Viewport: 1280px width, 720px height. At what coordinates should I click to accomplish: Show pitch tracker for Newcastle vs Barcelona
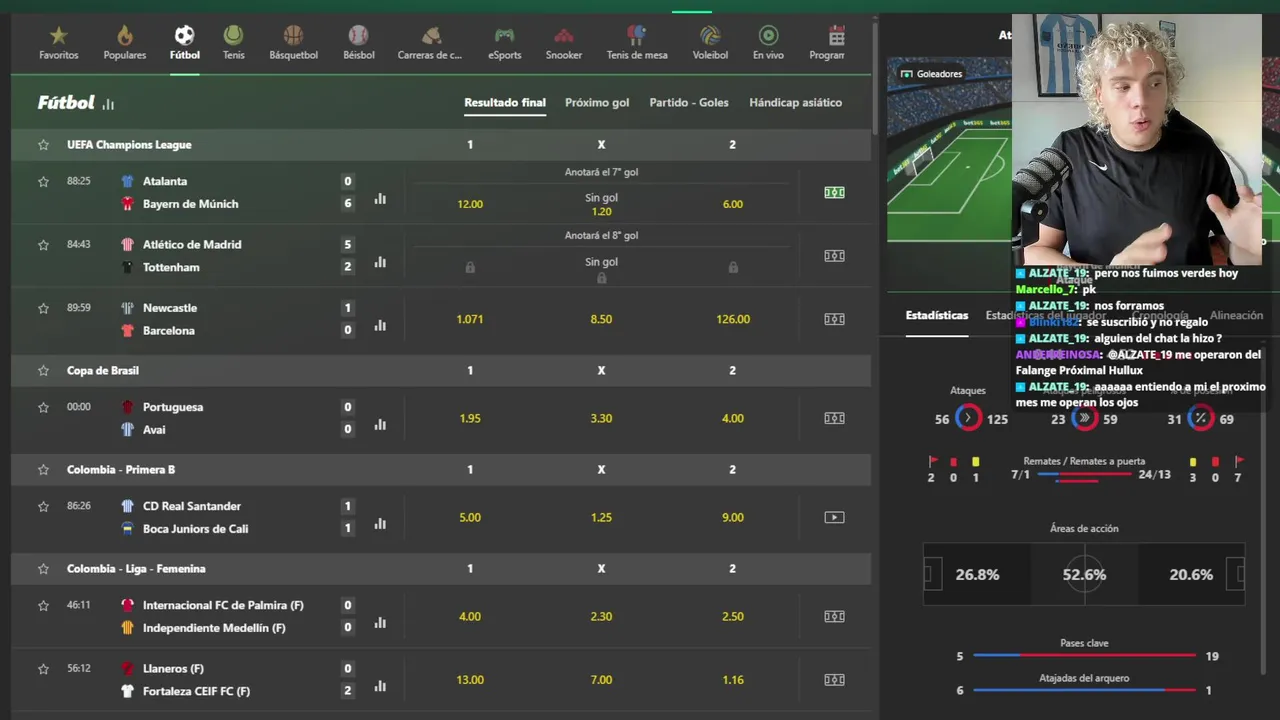834,319
